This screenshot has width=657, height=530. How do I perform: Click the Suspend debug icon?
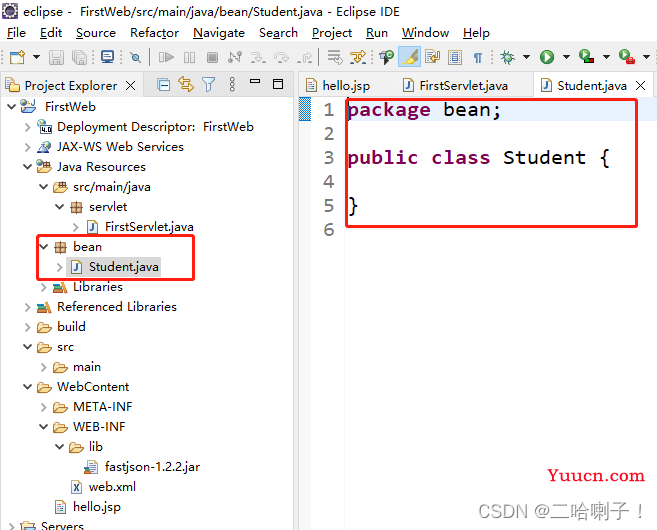click(189, 57)
